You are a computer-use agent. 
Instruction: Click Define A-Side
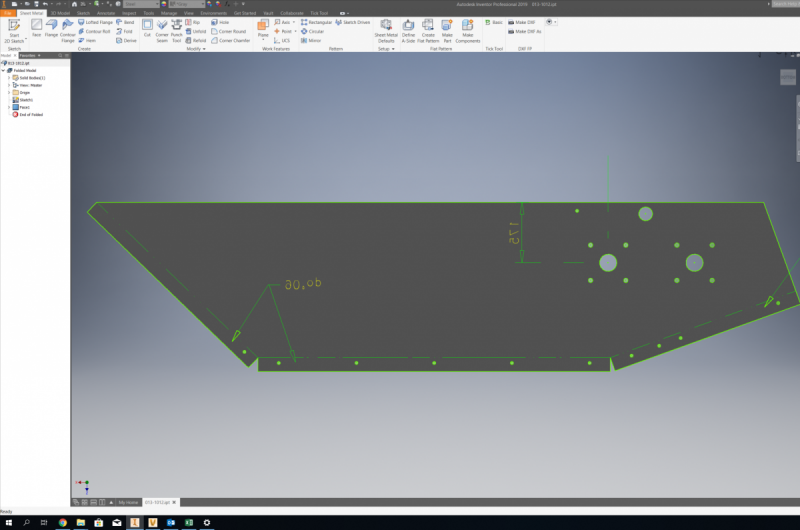408,31
